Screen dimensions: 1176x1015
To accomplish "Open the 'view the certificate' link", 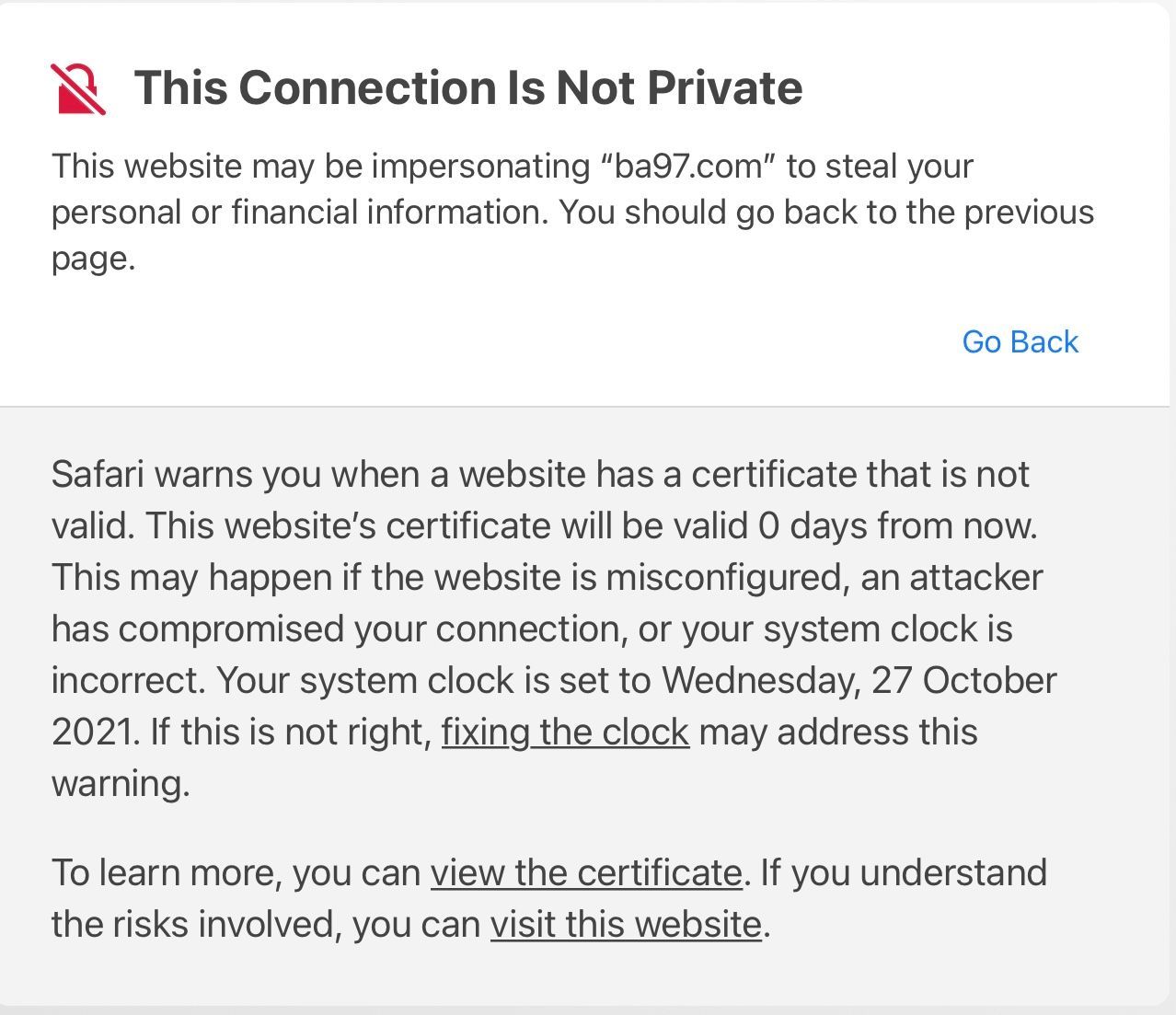I will coord(586,871).
